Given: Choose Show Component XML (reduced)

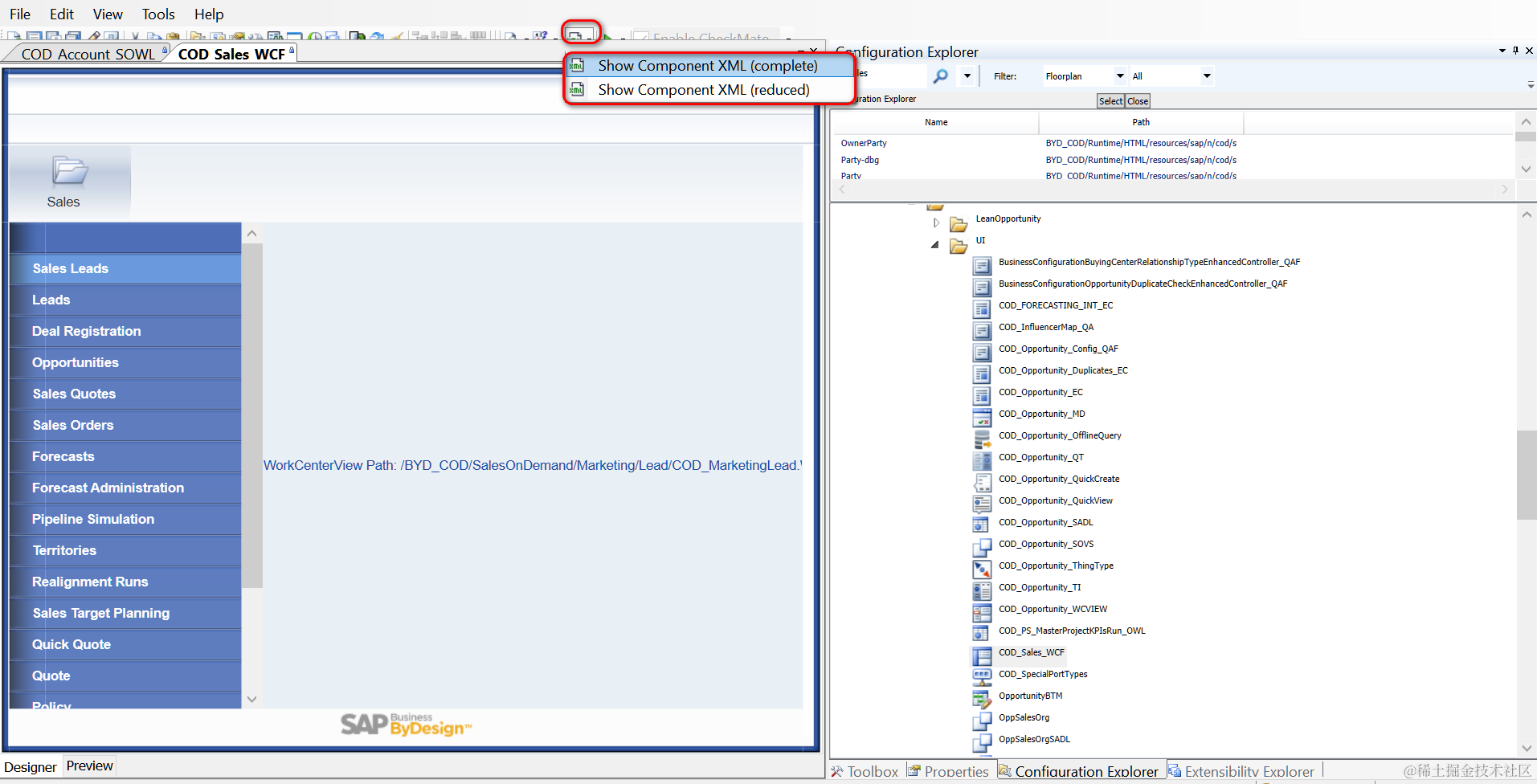Looking at the screenshot, I should (709, 90).
